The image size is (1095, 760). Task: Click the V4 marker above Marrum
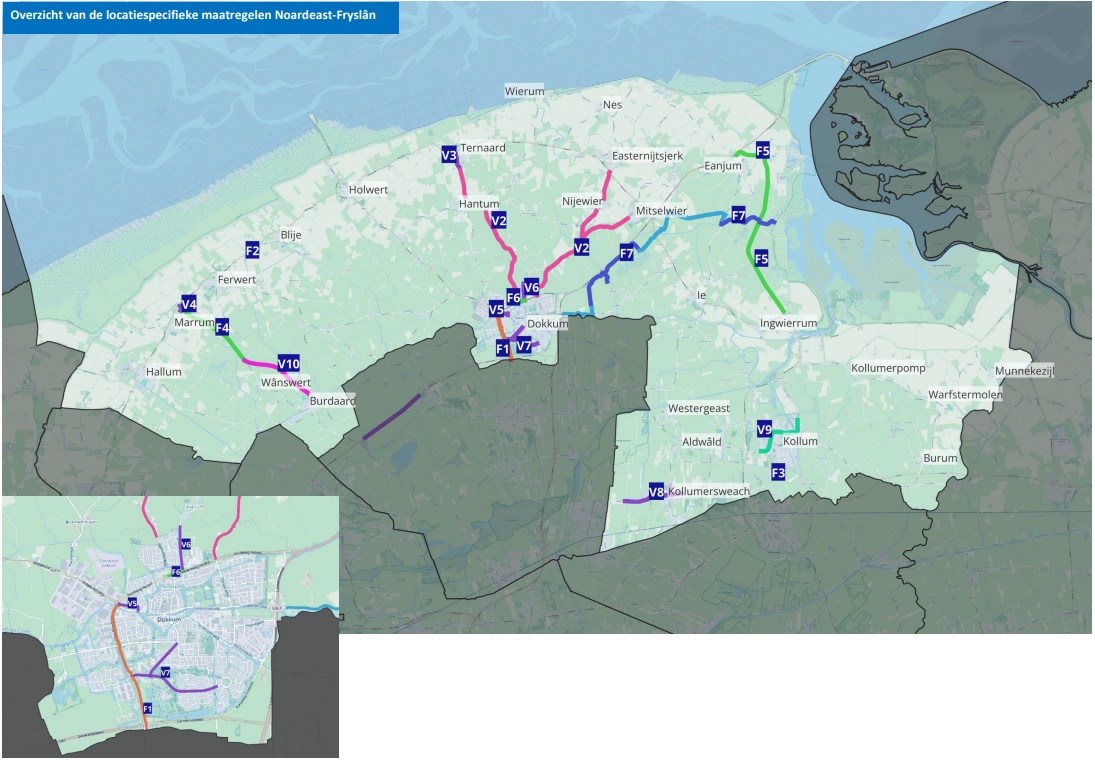tap(188, 305)
